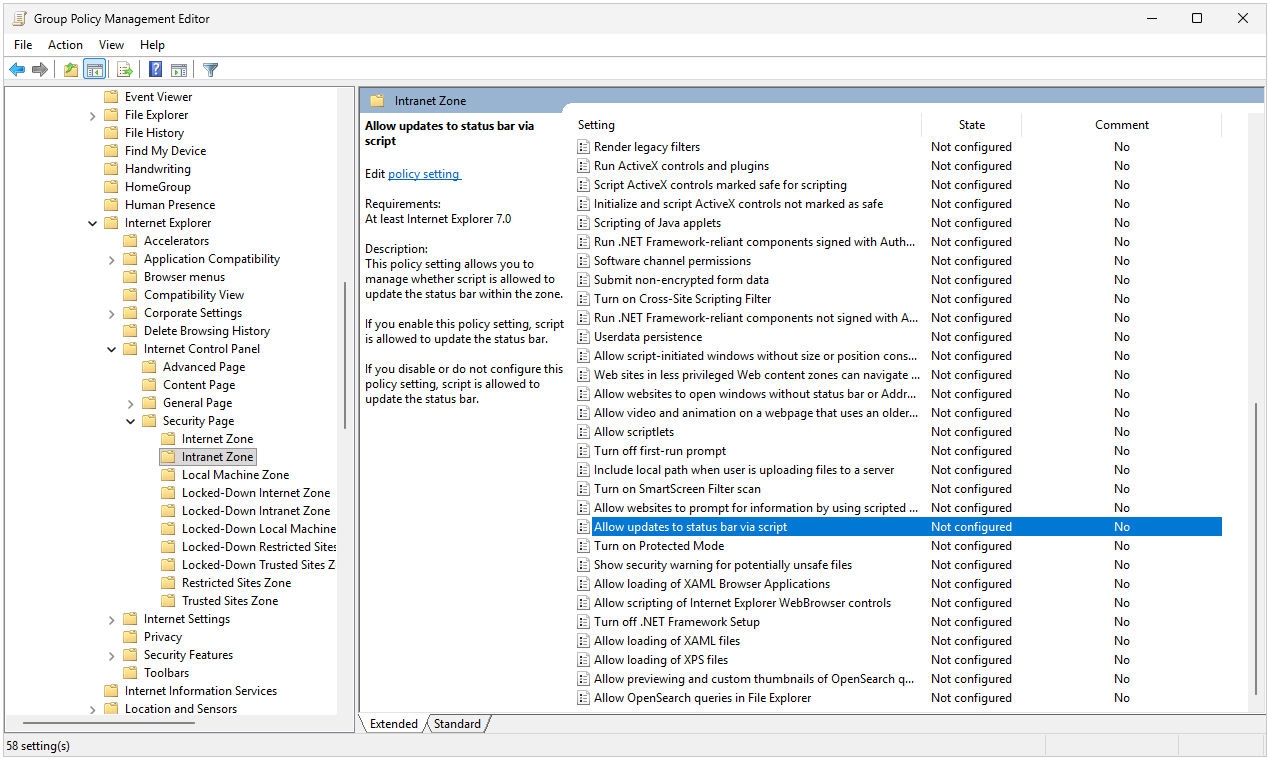The width and height of the screenshot is (1268, 759).
Task: Collapse the Security Page node
Action: click(x=131, y=421)
